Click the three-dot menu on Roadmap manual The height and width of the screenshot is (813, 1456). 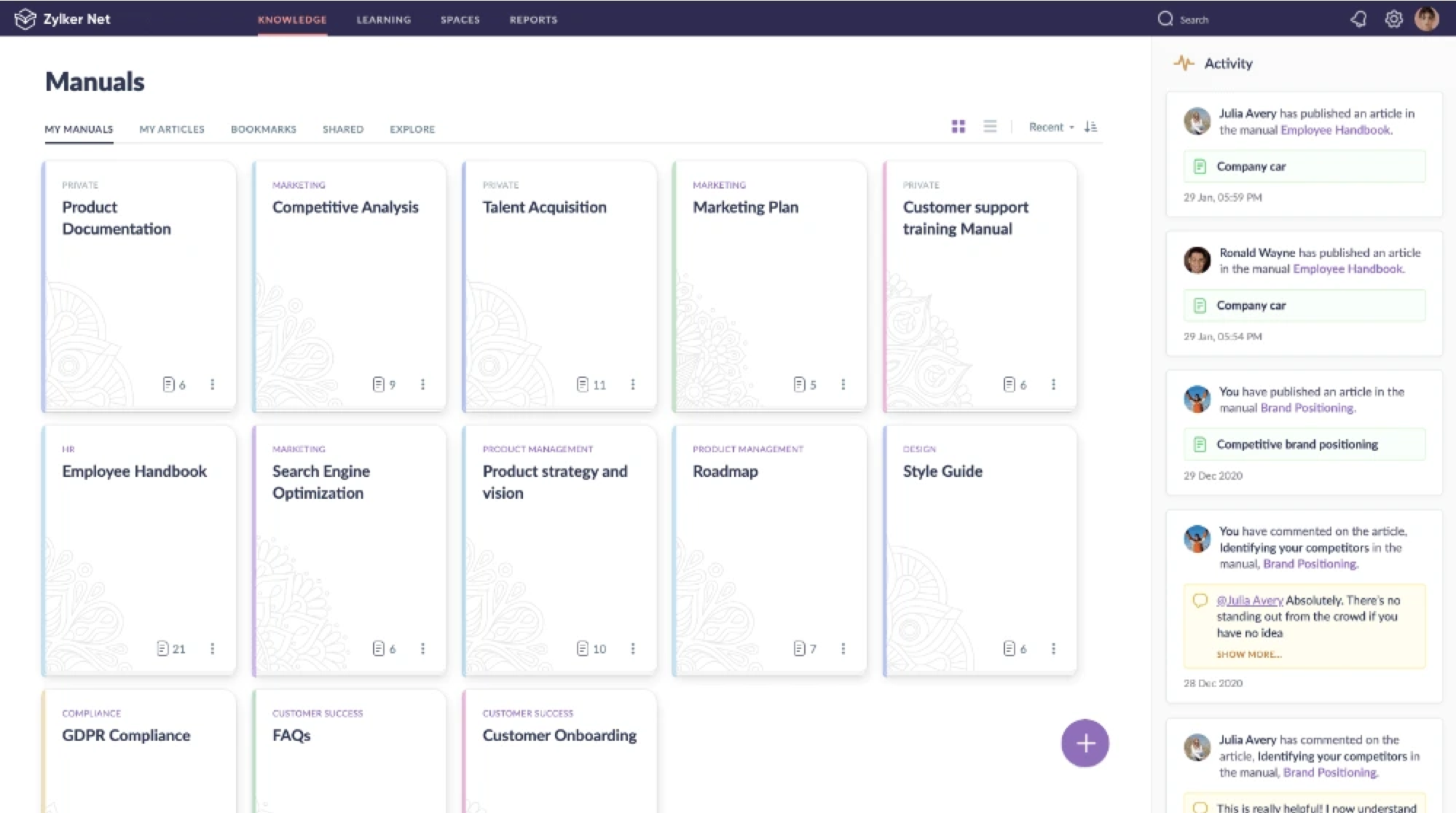(x=844, y=649)
